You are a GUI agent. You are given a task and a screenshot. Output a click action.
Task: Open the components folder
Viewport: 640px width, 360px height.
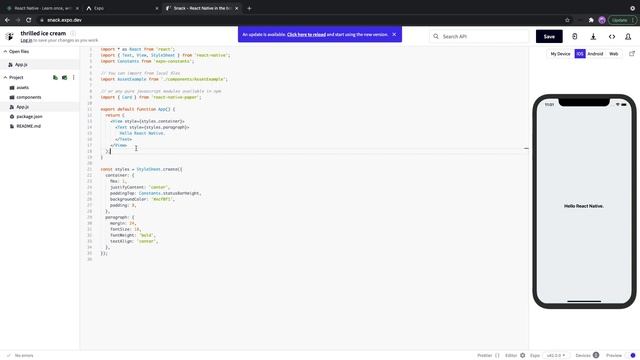pyautogui.click(x=40, y=97)
